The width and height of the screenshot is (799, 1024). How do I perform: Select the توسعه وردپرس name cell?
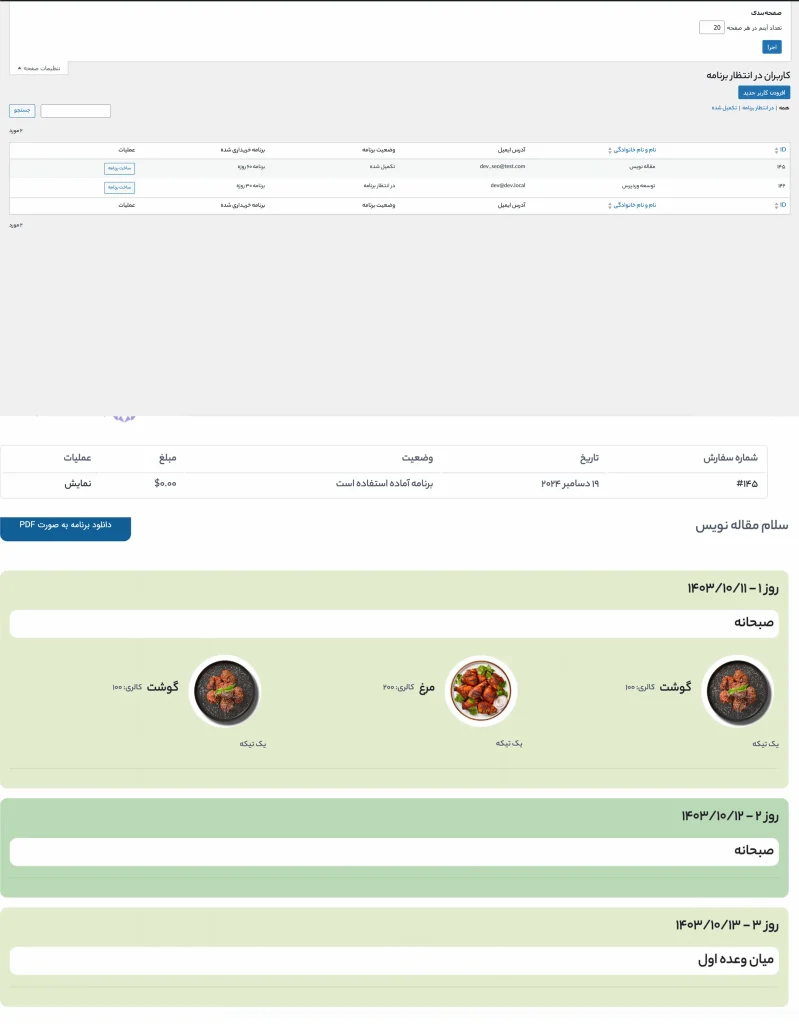click(x=638, y=185)
